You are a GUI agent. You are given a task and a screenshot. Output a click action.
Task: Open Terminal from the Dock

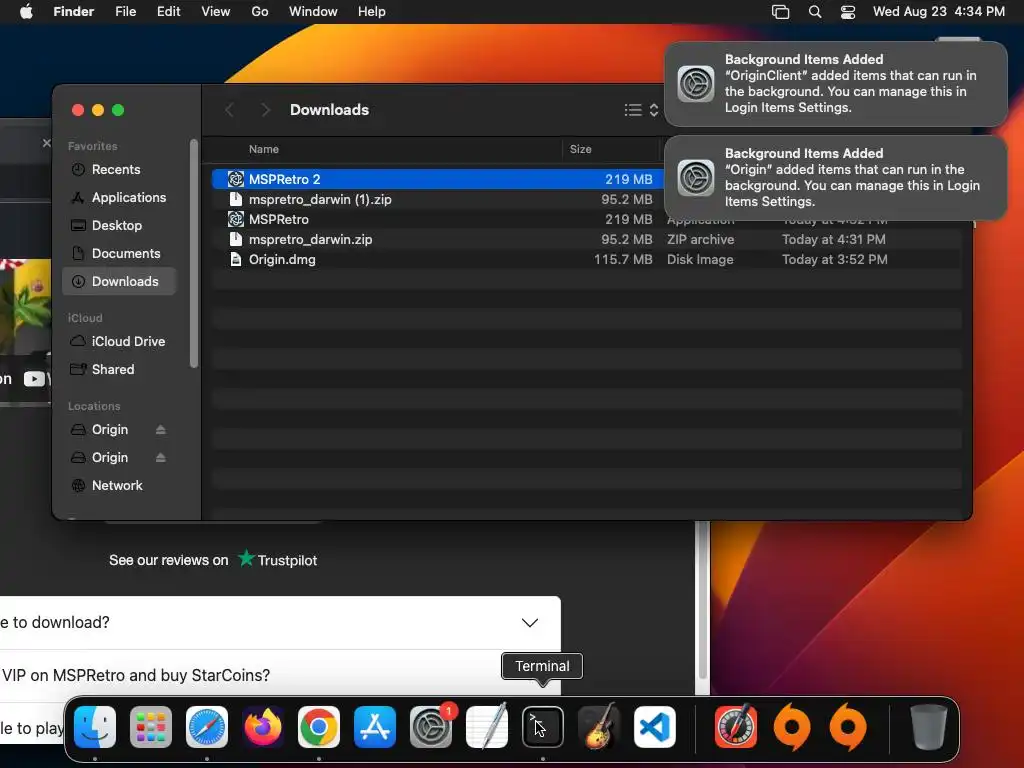[x=543, y=727]
